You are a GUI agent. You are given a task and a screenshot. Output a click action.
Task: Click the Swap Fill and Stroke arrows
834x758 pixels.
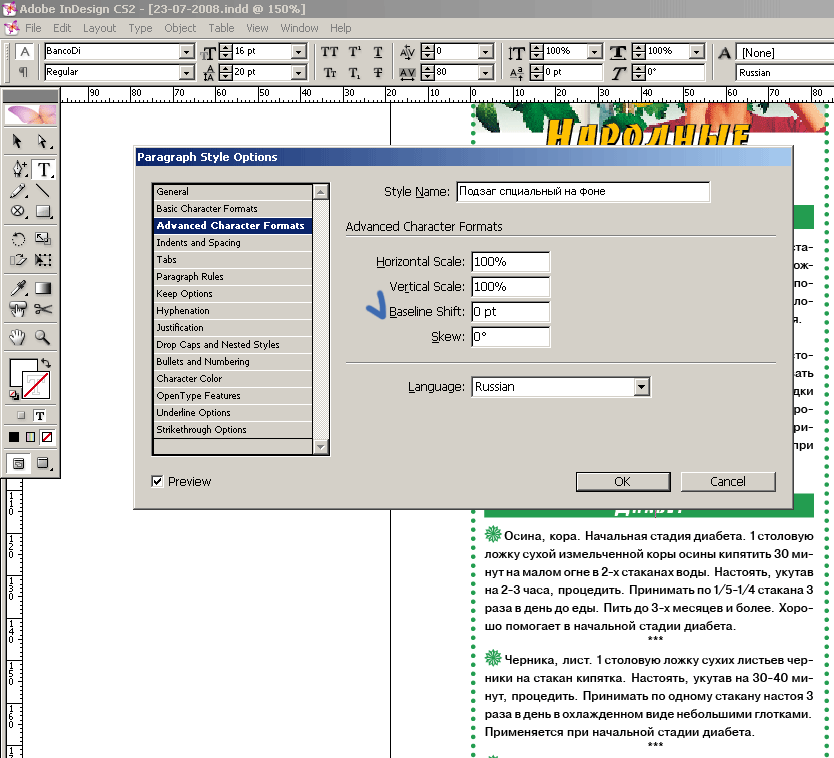pyautogui.click(x=46, y=363)
